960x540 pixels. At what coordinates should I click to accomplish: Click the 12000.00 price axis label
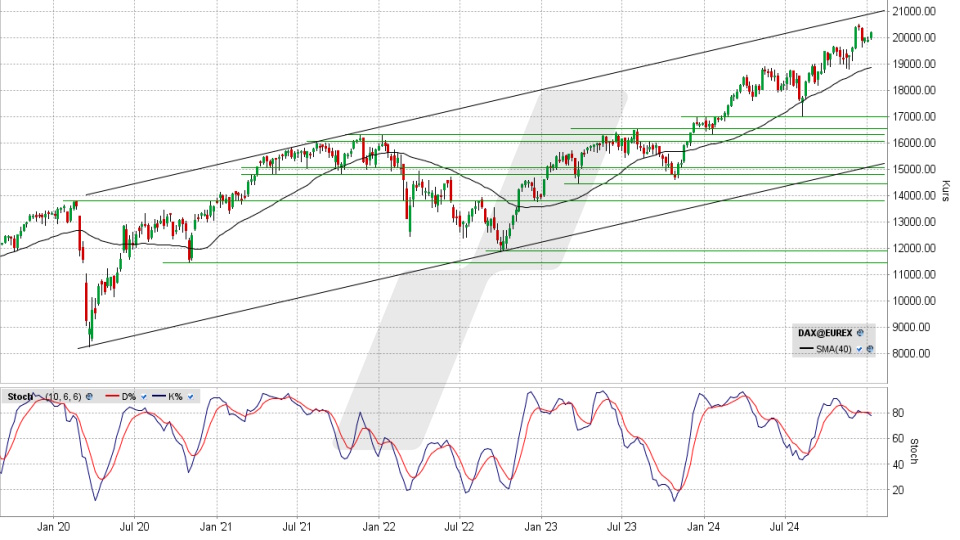[914, 248]
